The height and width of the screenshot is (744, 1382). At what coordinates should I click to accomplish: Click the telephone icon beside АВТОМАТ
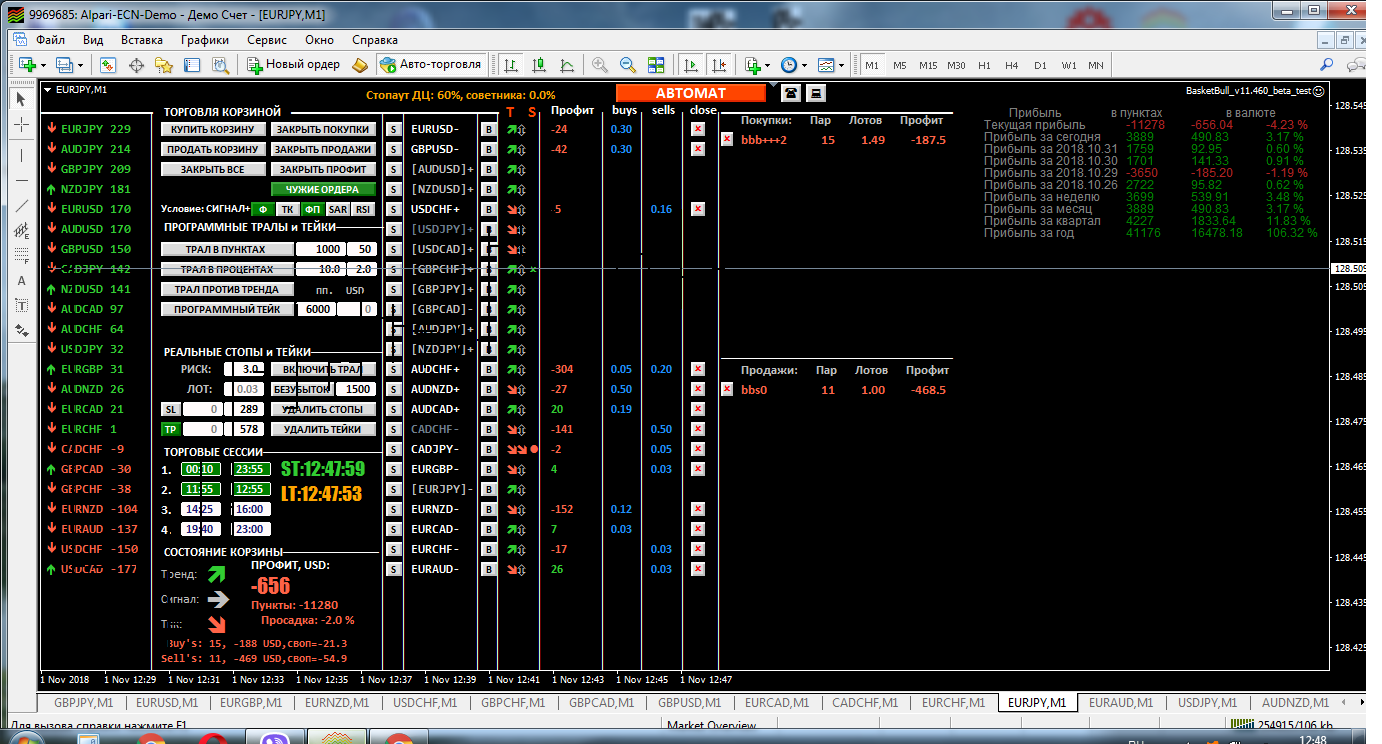click(x=791, y=93)
